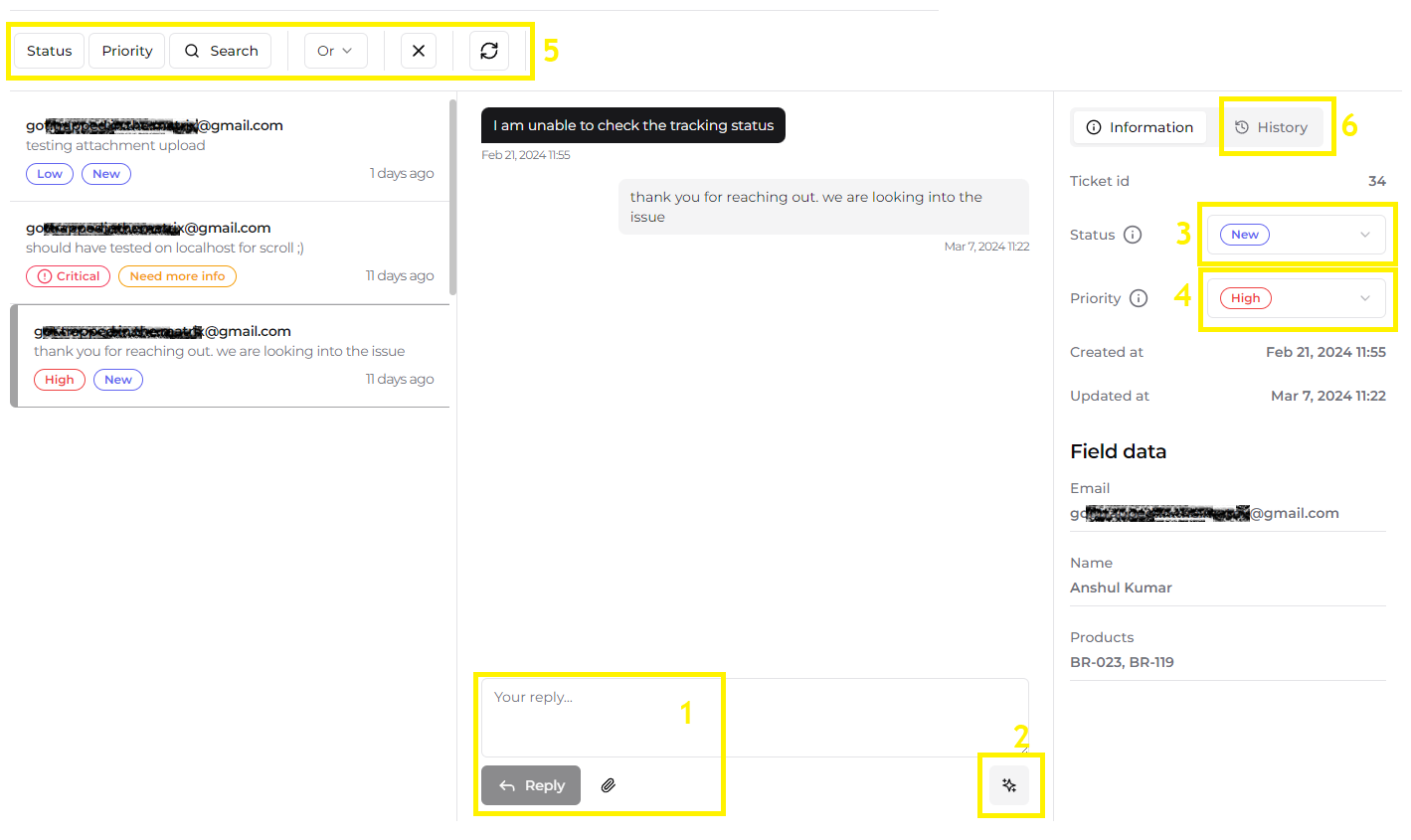The height and width of the screenshot is (840, 1411).
Task: Clear filters with the X icon
Action: coord(419,51)
